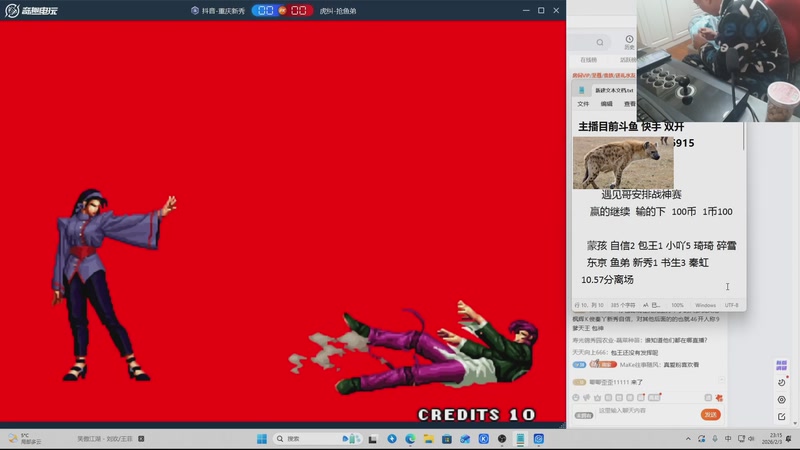Select the 新建文本文档.txt Notepad tab
Screen dimensions: 800x450
tap(614, 90)
